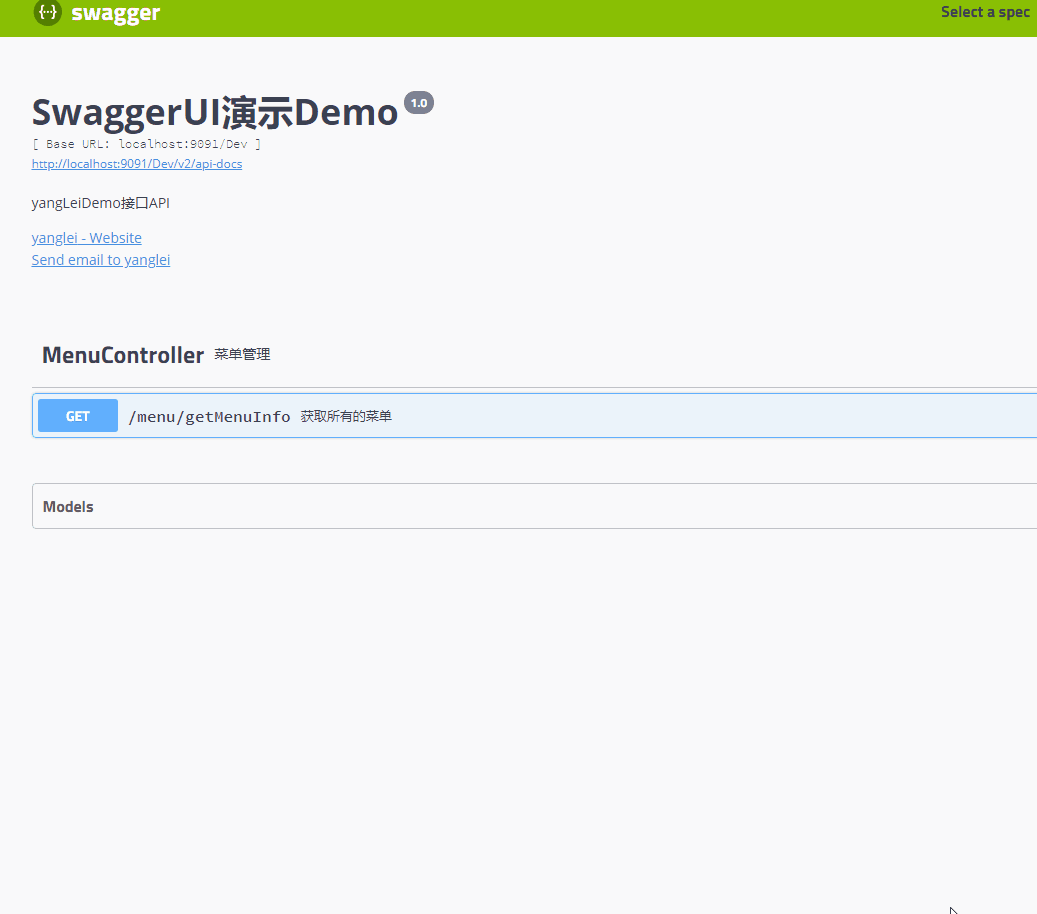Open the Select a spec dropdown
Screen dimensions: 1037x914
tap(984, 12)
